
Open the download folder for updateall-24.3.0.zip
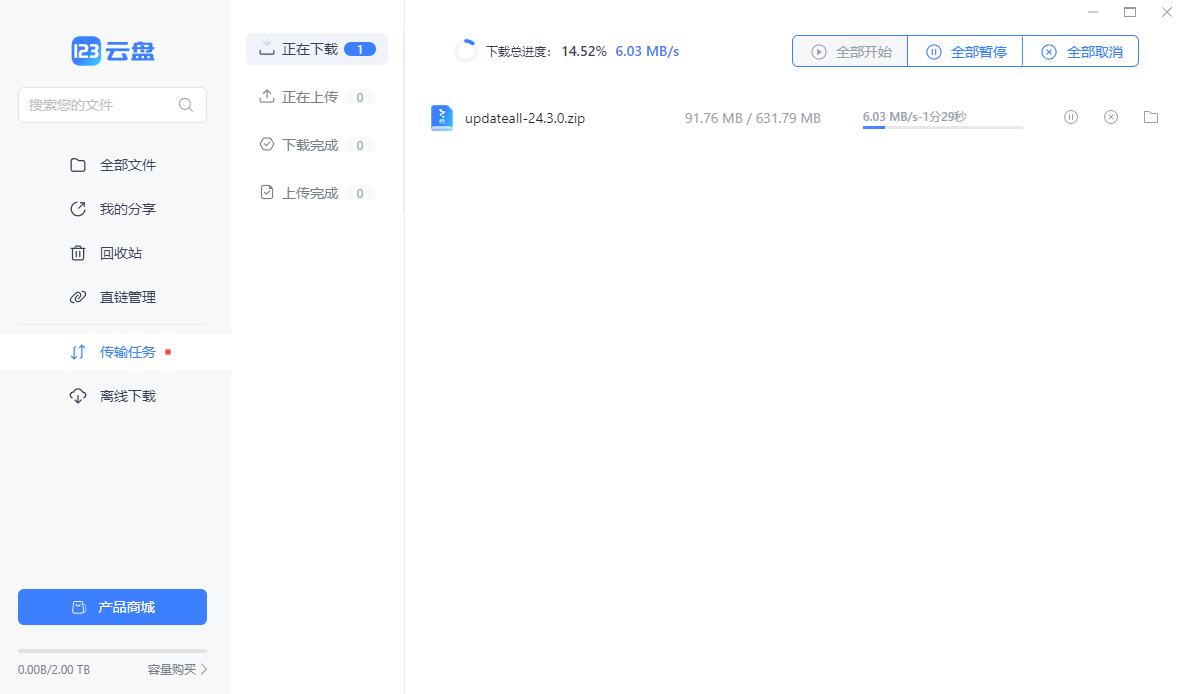(1151, 118)
